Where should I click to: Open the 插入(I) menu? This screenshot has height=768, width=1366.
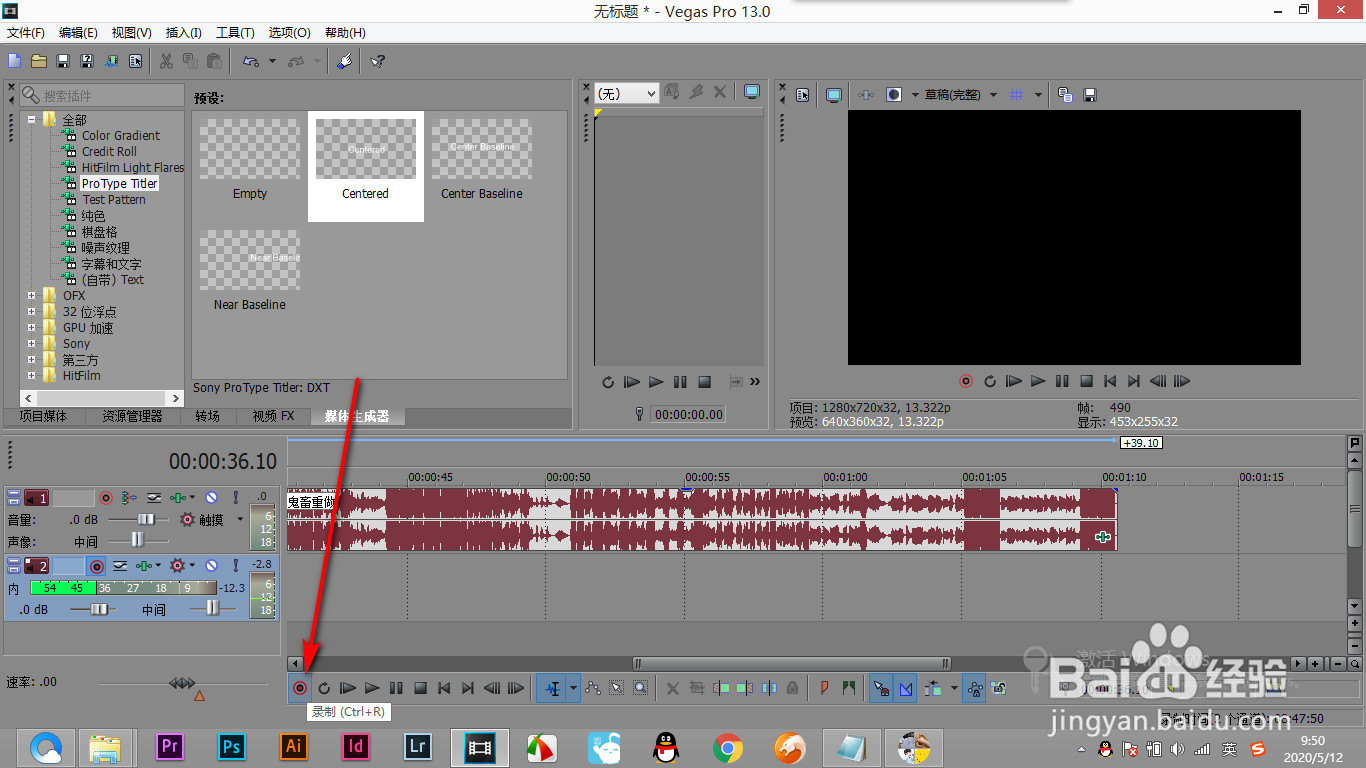tap(183, 33)
